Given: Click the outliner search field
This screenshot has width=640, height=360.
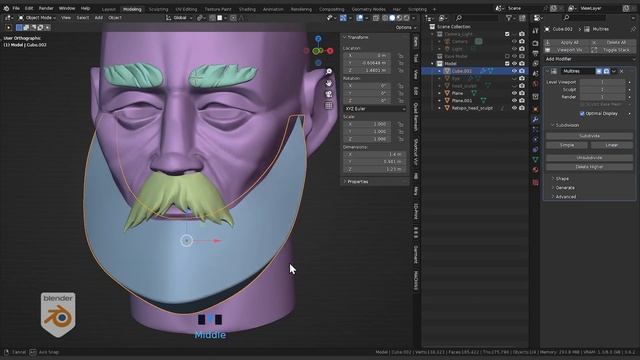Looking at the screenshot, I should 478,18.
